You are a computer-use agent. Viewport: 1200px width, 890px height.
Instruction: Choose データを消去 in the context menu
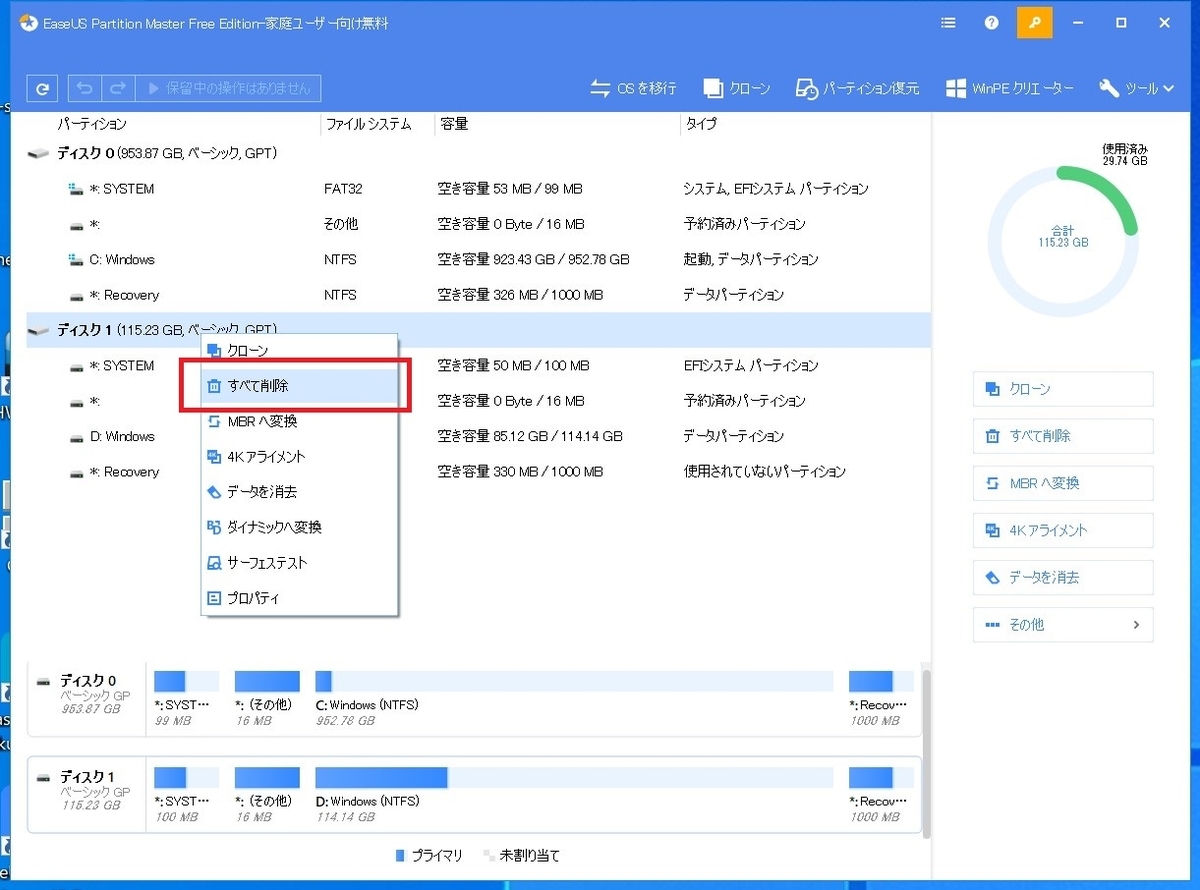pyautogui.click(x=299, y=492)
